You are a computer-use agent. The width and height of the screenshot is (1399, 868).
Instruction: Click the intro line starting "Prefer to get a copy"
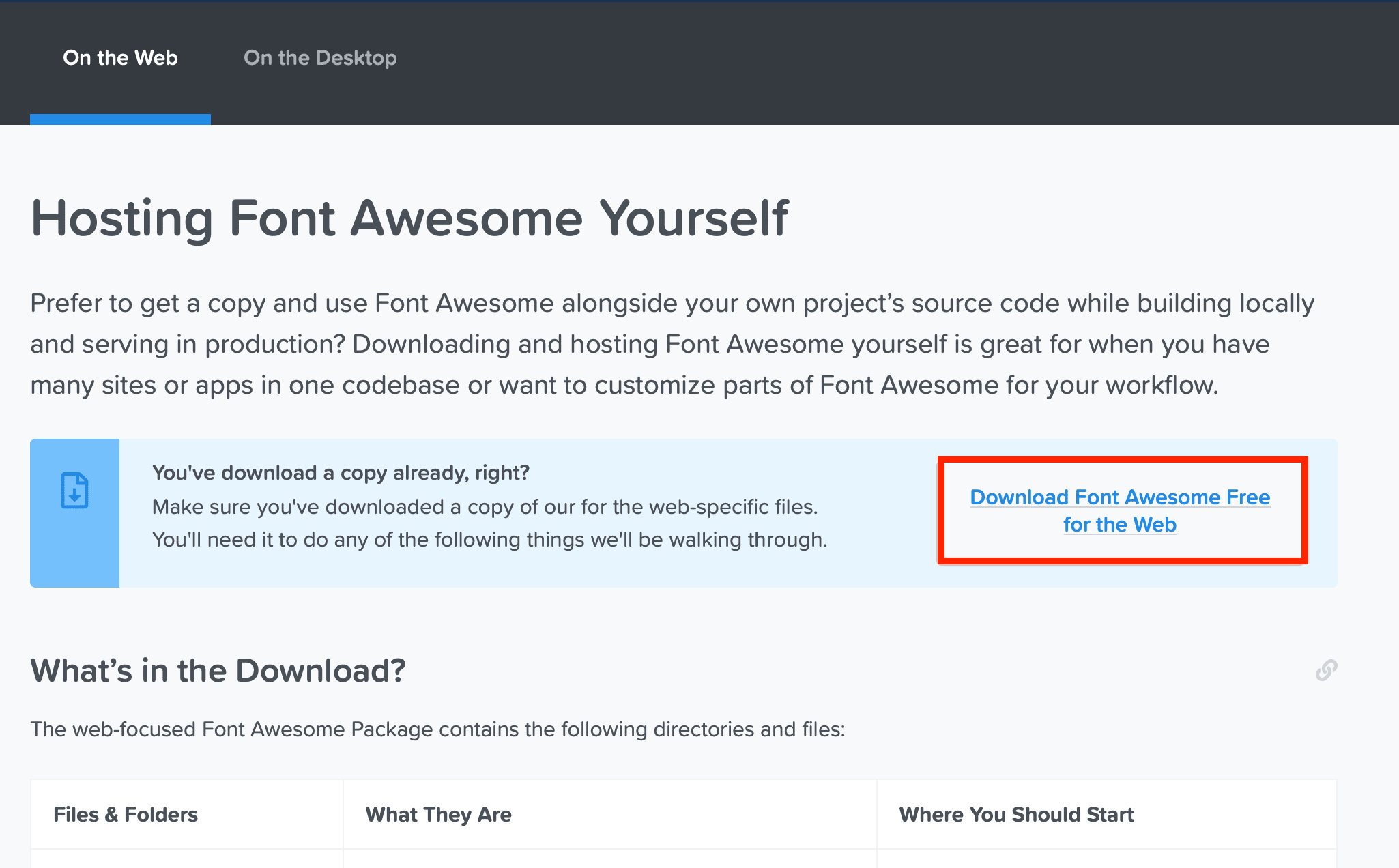[672, 303]
